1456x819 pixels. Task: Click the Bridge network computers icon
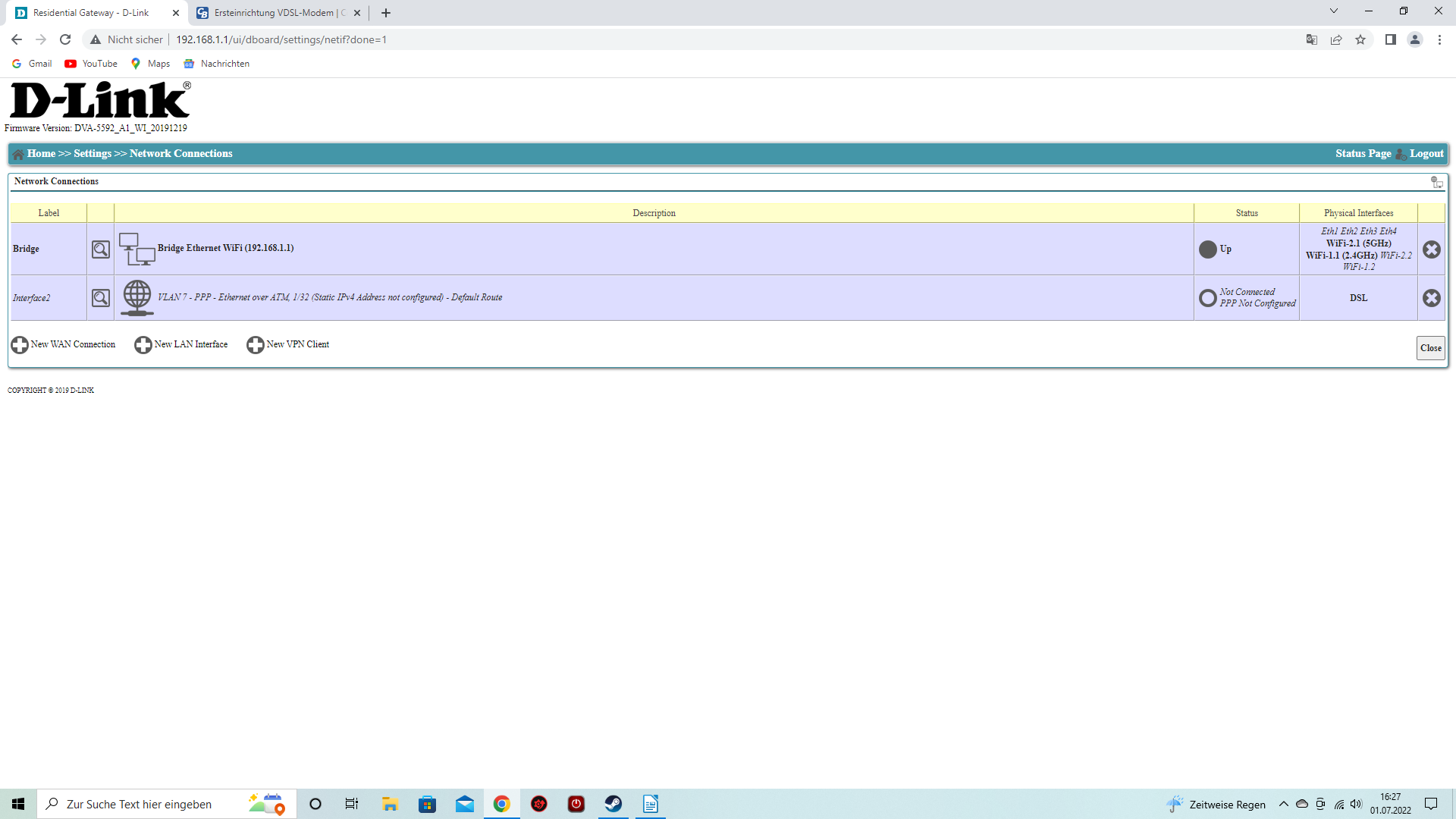[x=136, y=249]
